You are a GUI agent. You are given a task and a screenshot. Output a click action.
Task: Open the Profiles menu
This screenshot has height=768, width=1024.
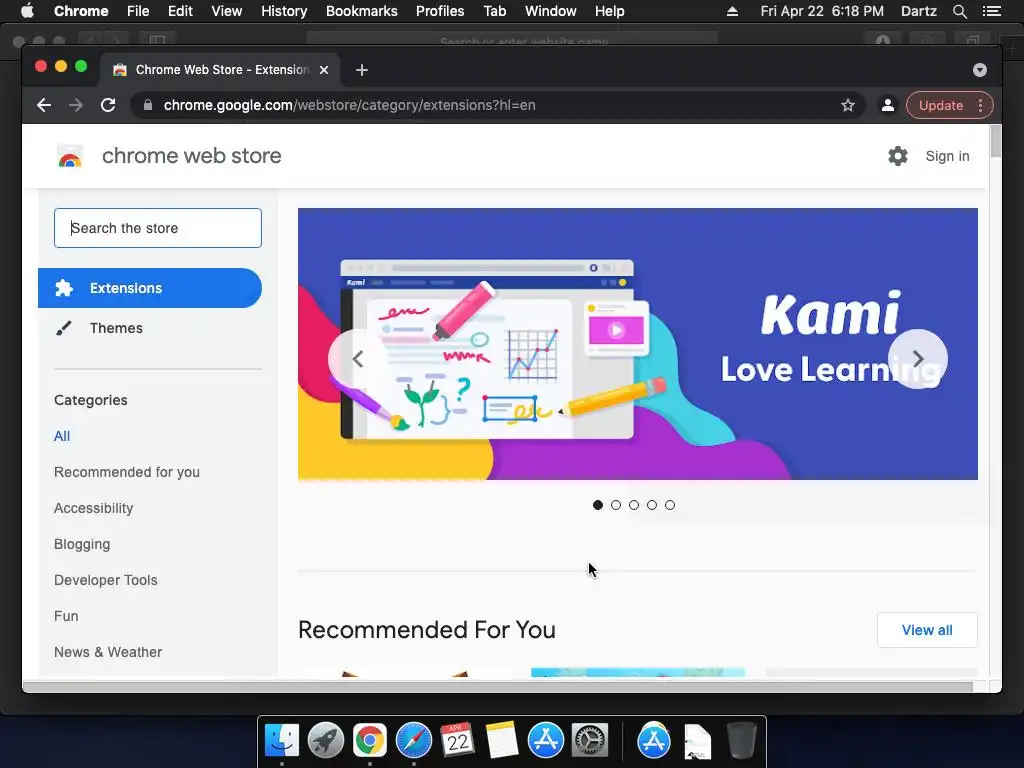[440, 11]
